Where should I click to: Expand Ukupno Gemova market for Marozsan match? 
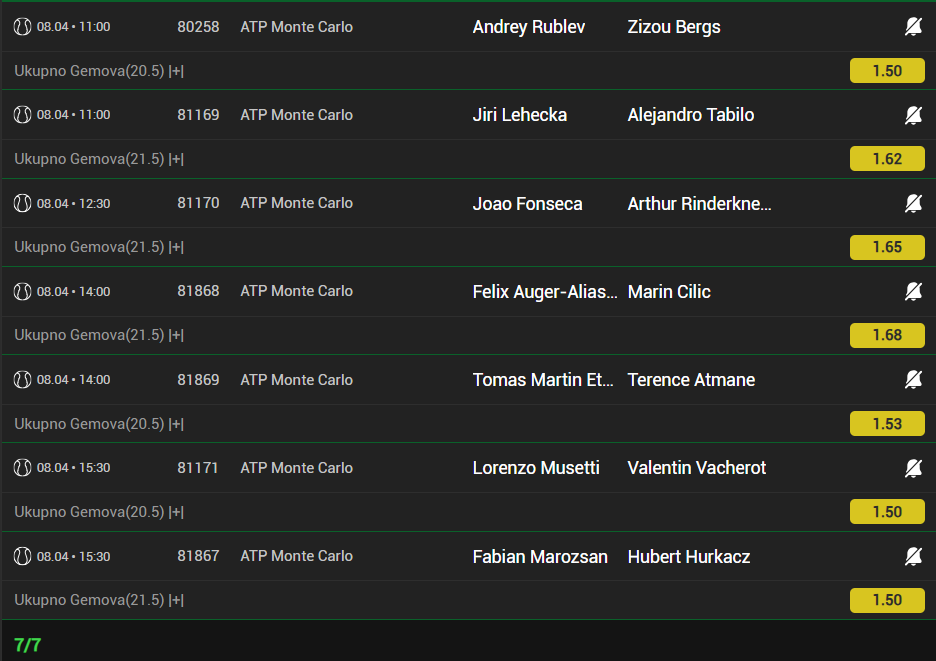177,600
